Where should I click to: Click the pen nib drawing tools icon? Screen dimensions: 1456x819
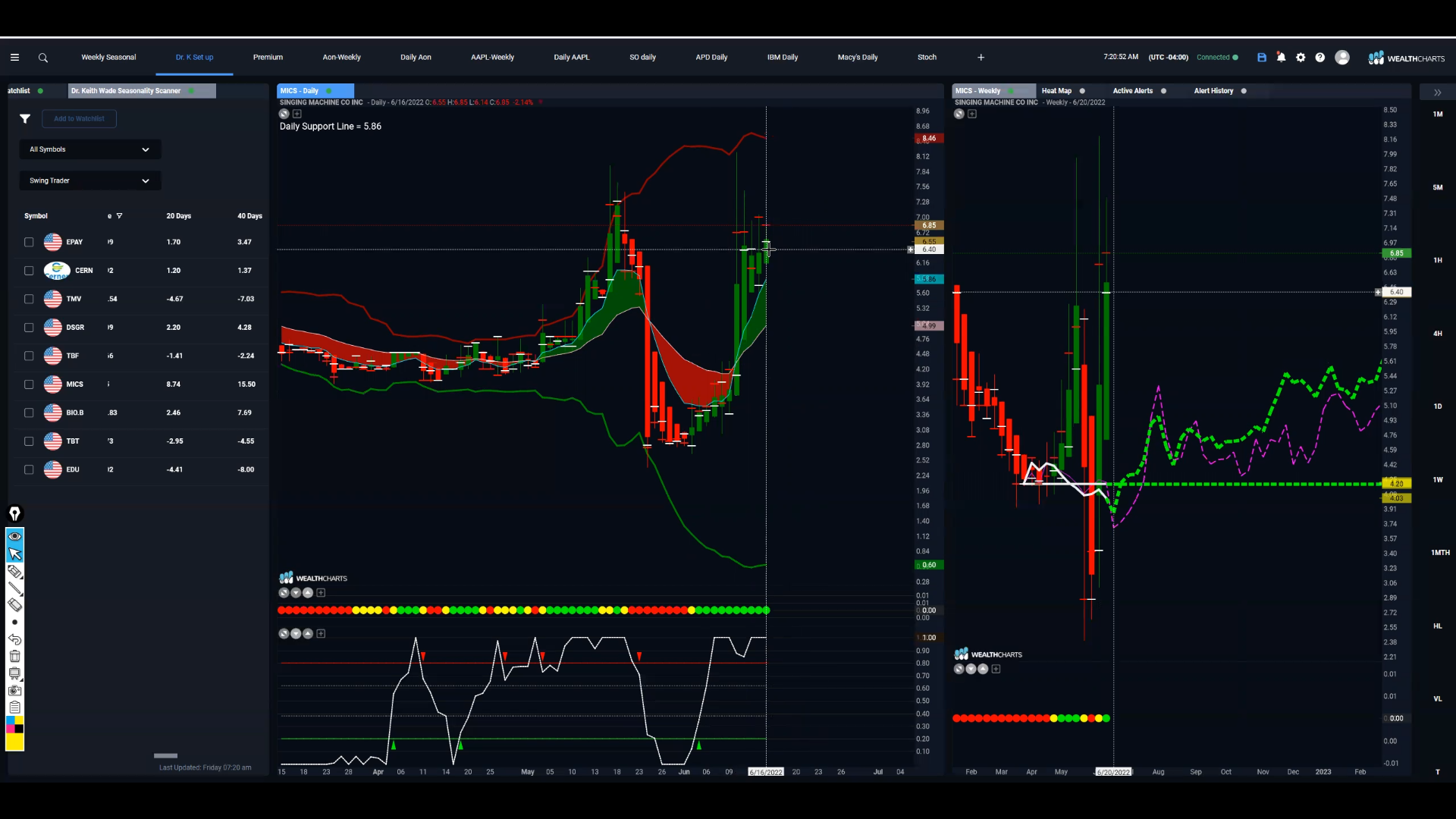(14, 514)
